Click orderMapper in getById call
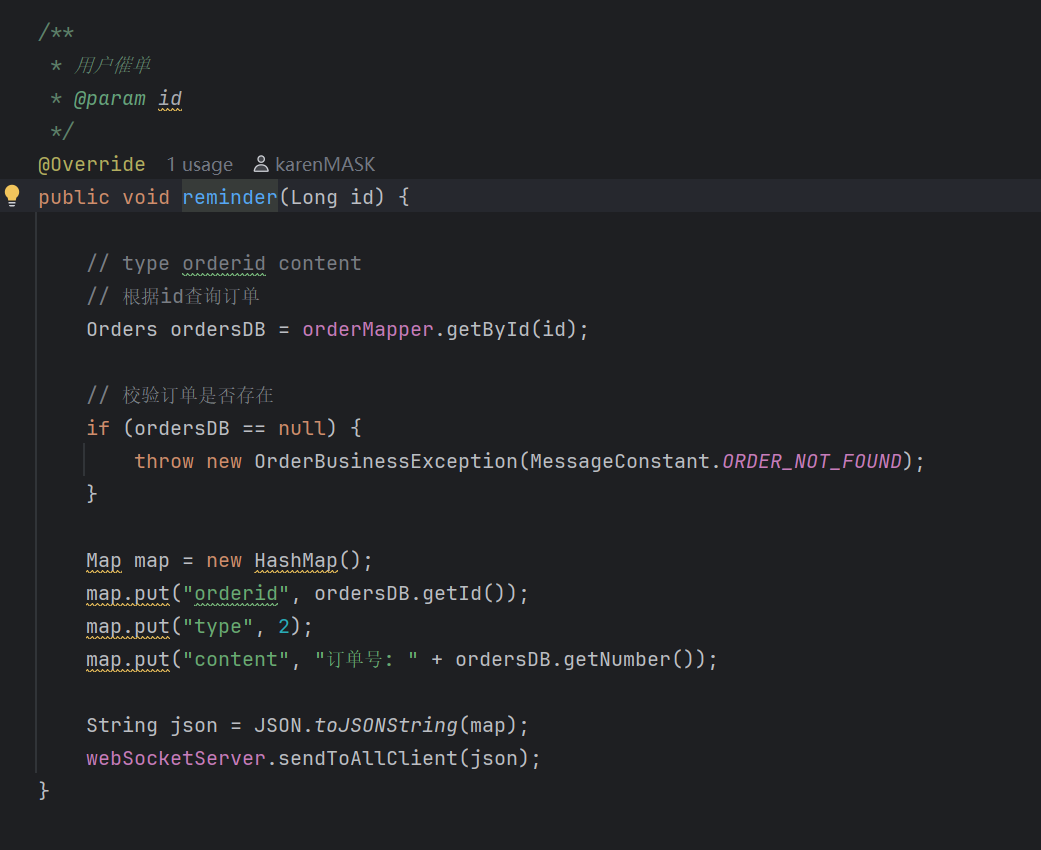Screen dimensions: 1041x850 pos(367,329)
